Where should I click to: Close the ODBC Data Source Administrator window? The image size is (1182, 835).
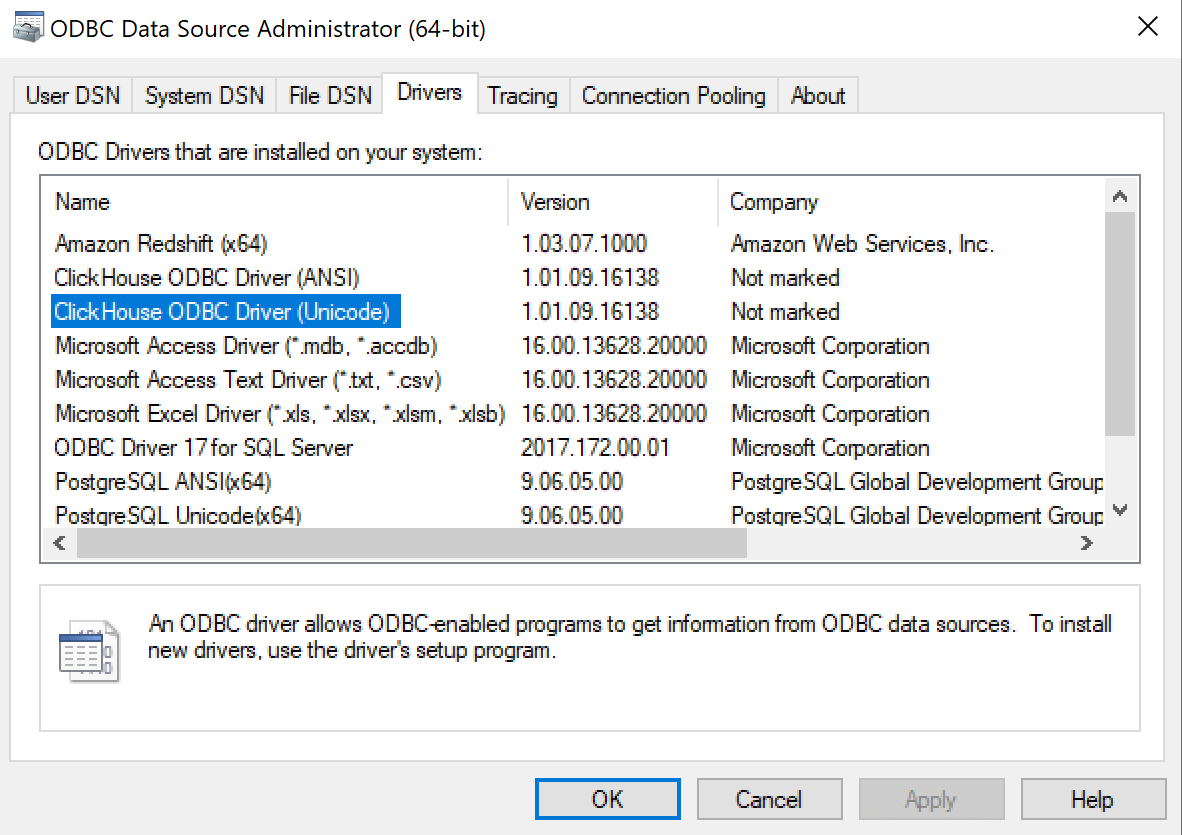(x=1147, y=27)
